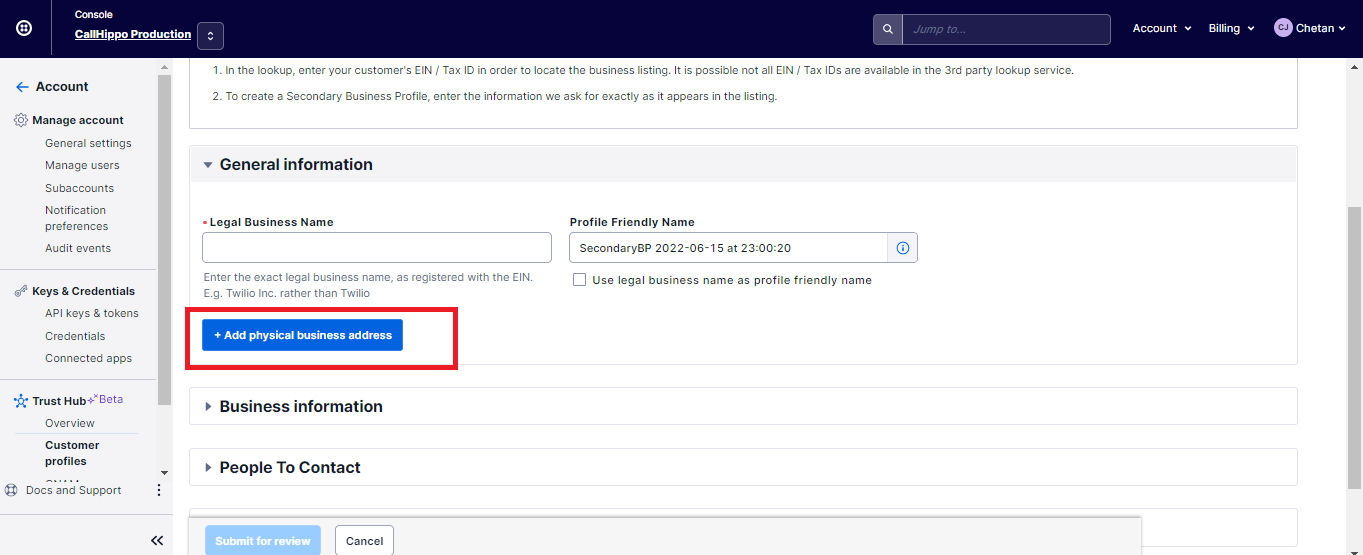Collapse the sidebar with double chevron
1363x555 pixels.
[x=157, y=540]
